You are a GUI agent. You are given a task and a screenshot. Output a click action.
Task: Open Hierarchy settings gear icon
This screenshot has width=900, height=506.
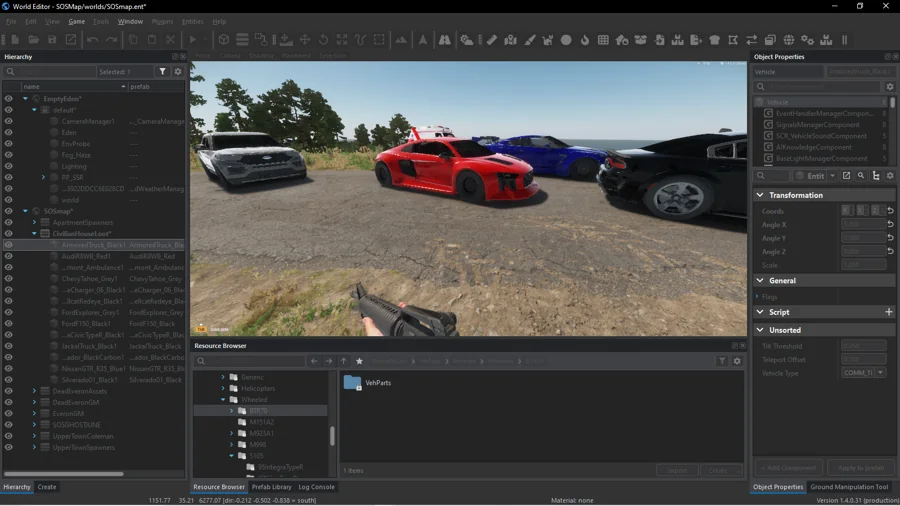point(178,72)
